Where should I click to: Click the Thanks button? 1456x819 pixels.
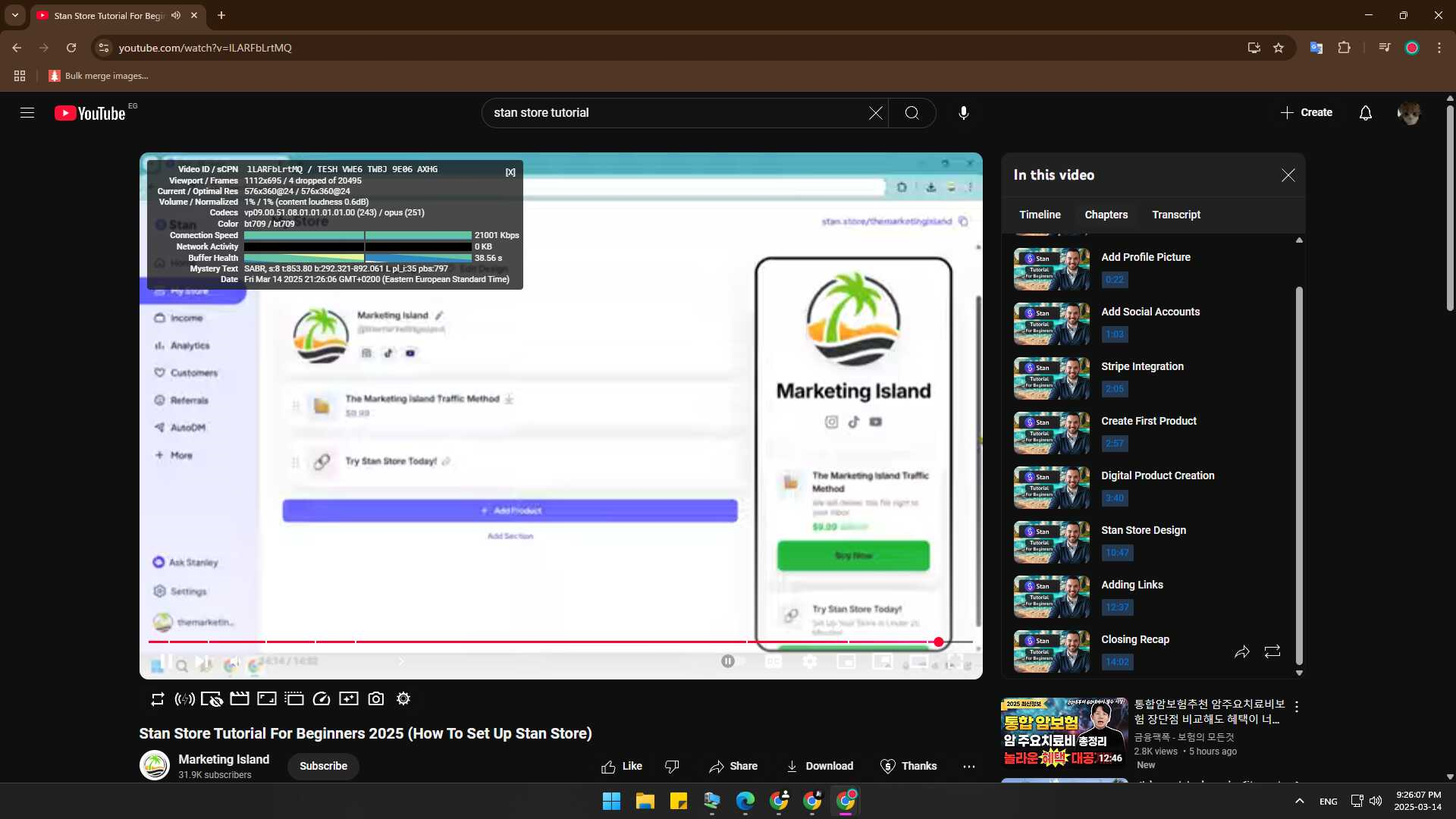[909, 767]
